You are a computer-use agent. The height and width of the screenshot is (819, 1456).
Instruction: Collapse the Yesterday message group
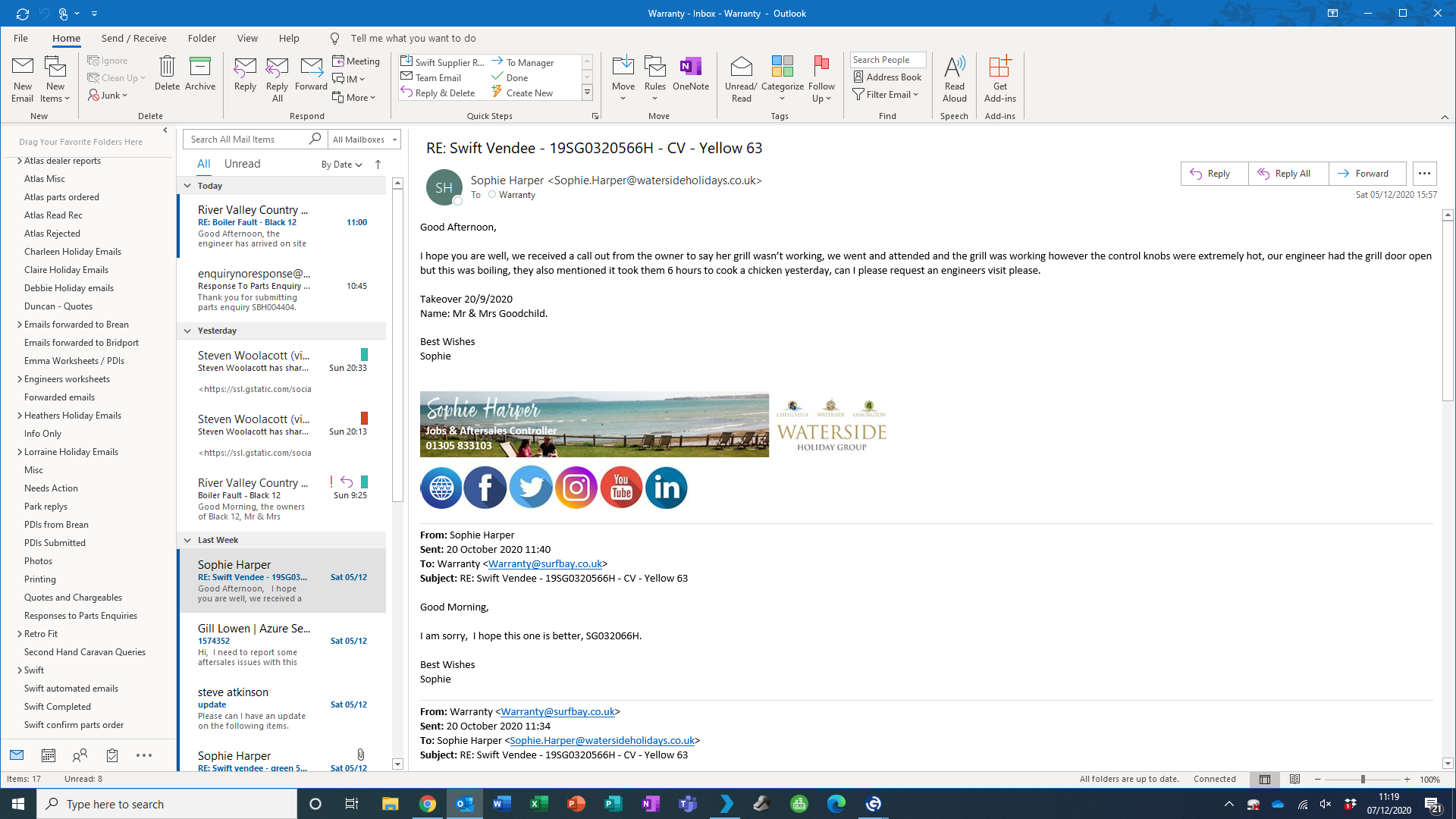point(187,331)
